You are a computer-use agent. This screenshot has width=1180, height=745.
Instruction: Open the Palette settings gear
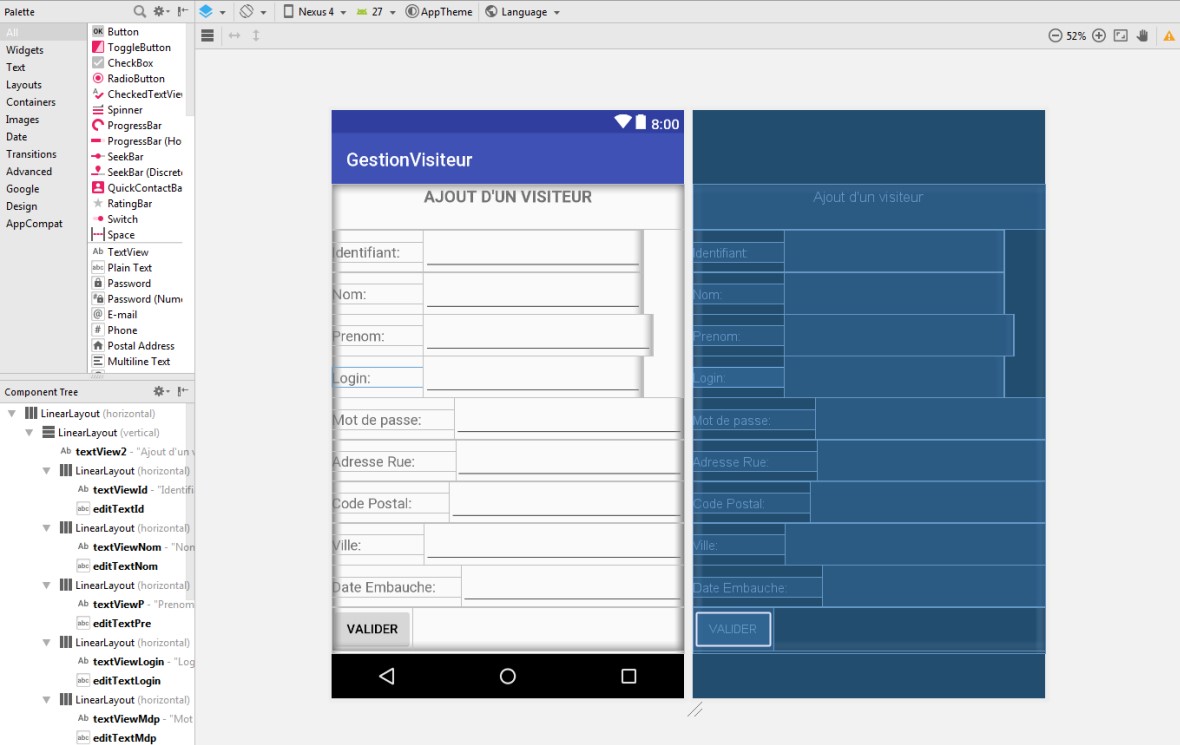[160, 12]
